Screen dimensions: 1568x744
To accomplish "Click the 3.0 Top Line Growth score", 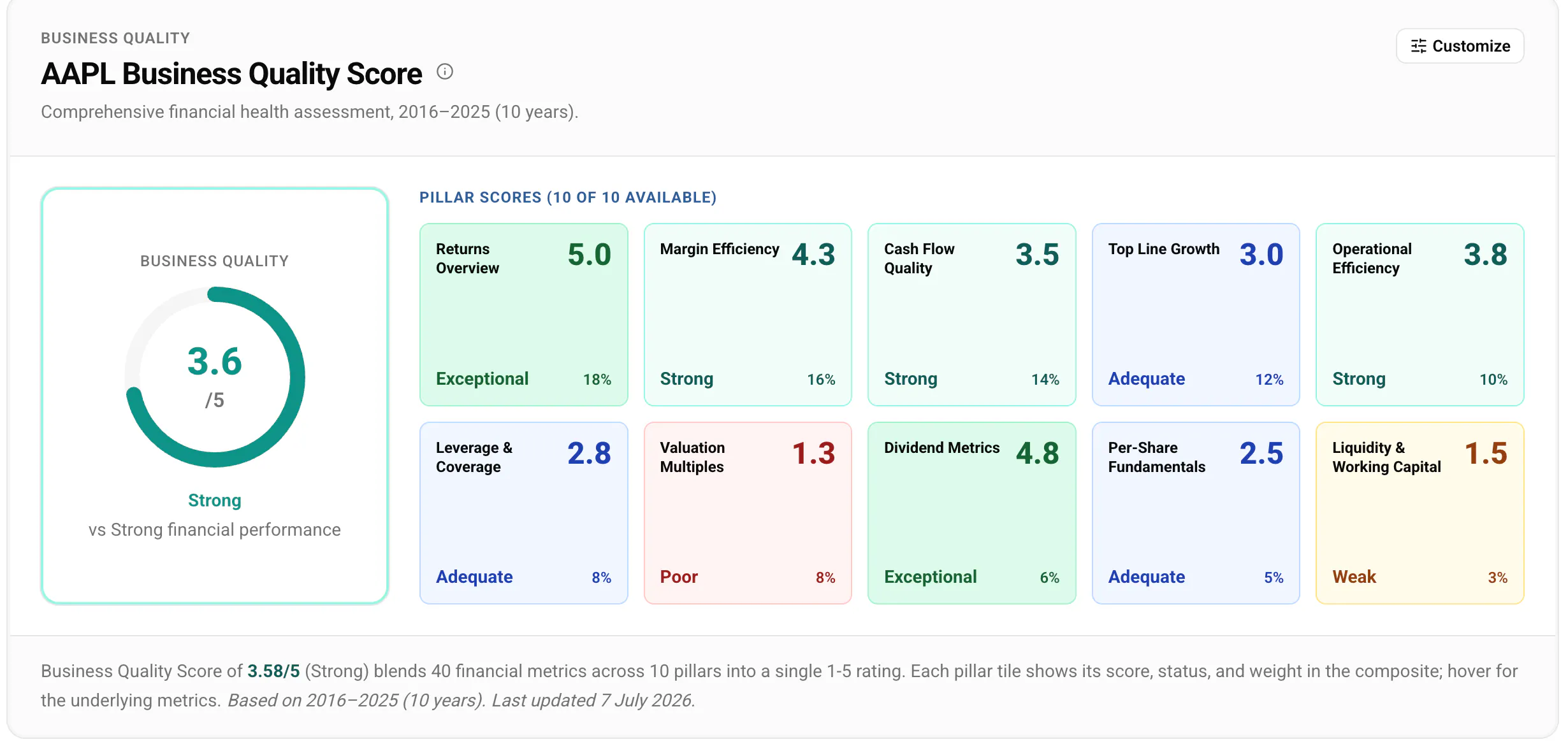I will pos(1261,255).
